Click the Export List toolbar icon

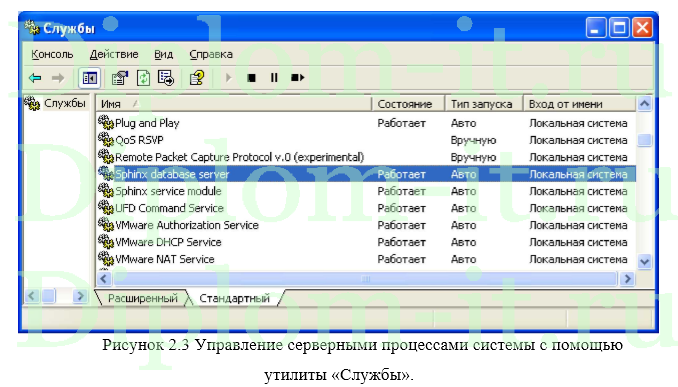click(x=166, y=78)
